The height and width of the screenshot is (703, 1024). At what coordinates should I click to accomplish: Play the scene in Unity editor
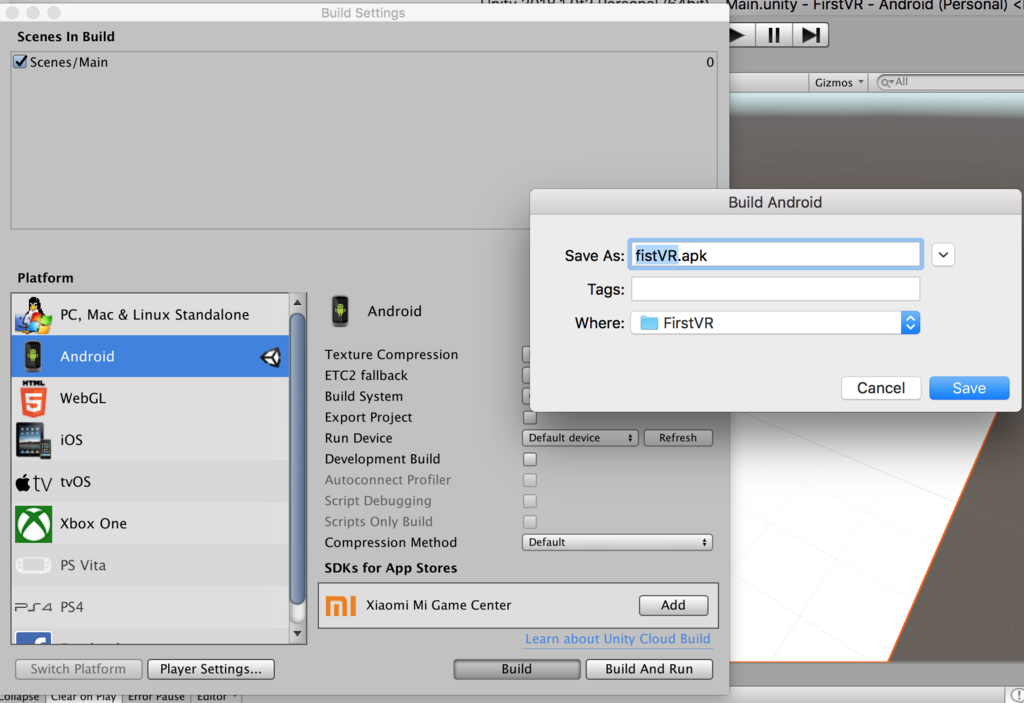(x=740, y=35)
